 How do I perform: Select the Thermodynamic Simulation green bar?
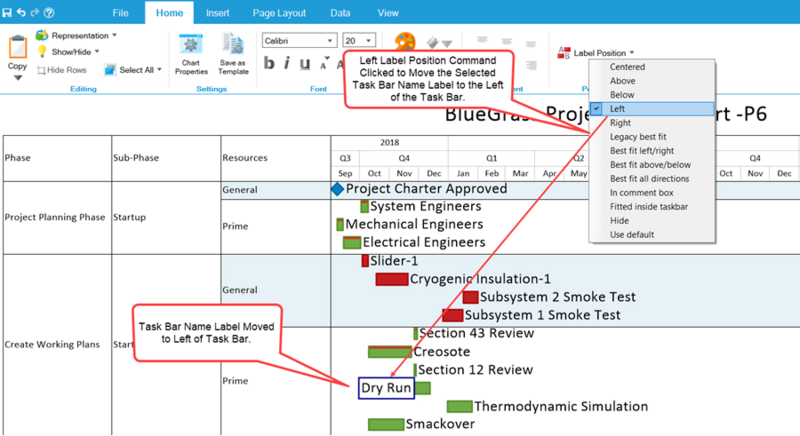(460, 406)
